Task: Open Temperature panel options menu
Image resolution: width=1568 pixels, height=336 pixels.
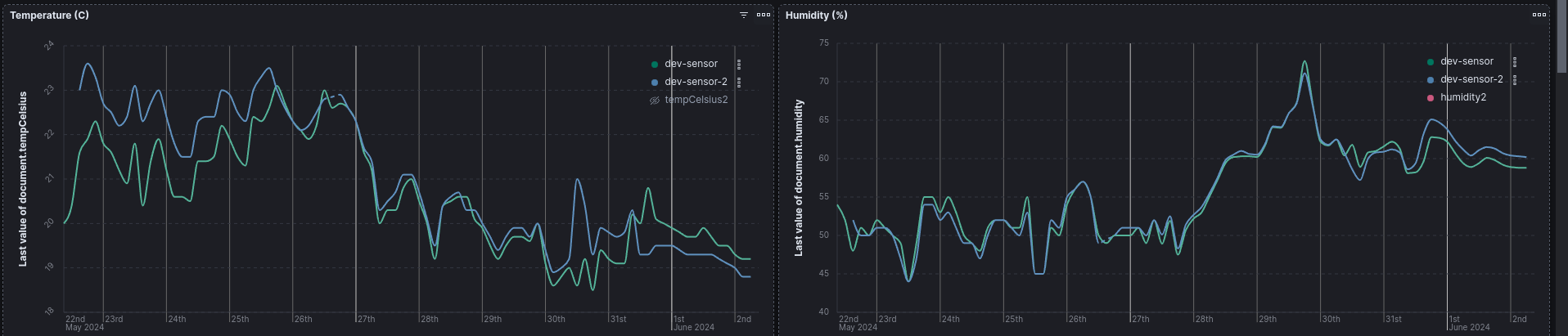Action: [x=764, y=15]
